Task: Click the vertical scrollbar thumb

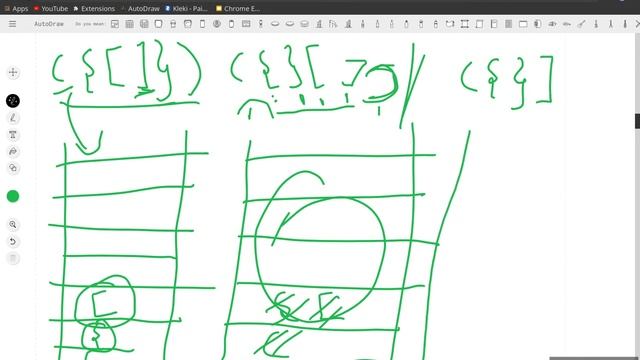Action: (637, 121)
